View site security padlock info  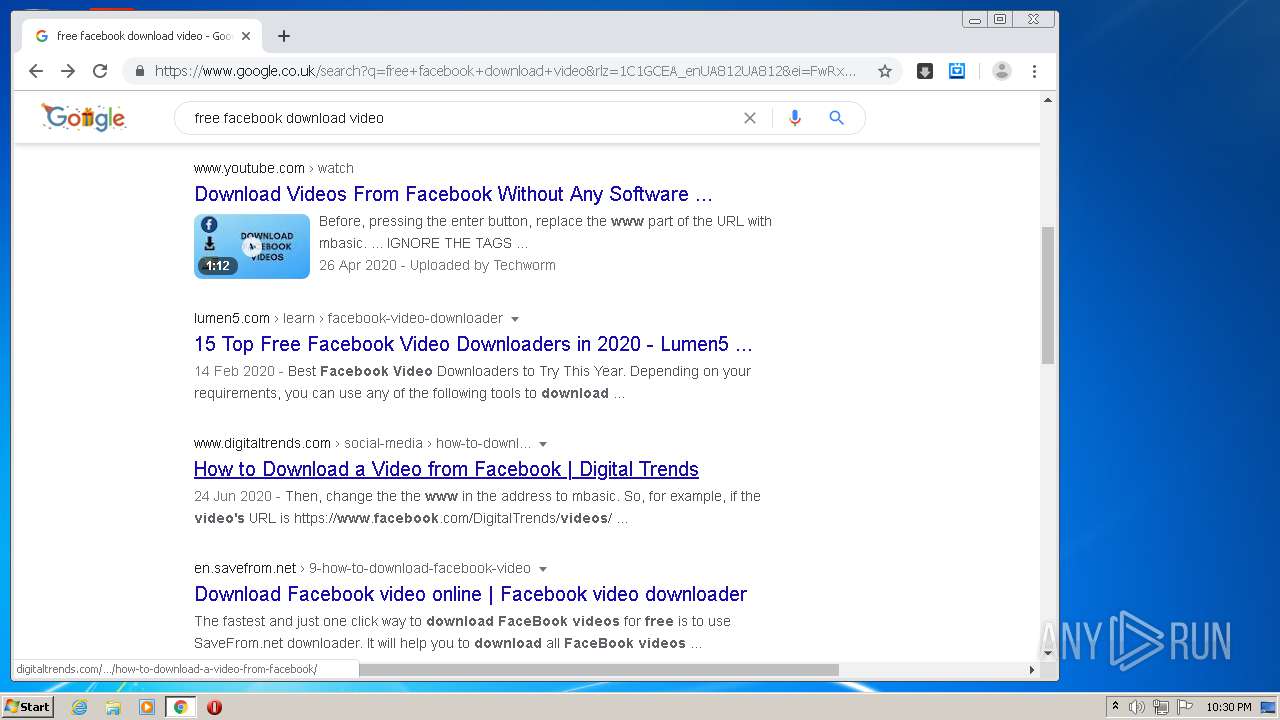[139, 71]
